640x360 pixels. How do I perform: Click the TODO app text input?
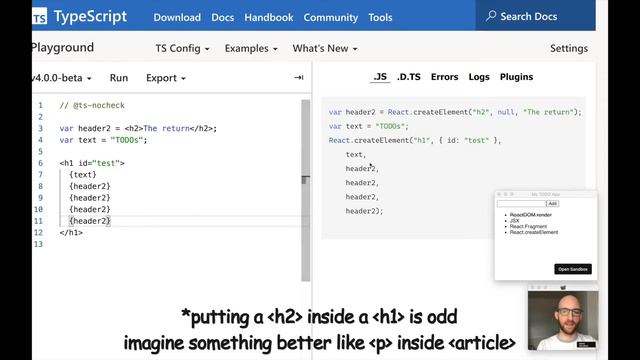(x=521, y=203)
